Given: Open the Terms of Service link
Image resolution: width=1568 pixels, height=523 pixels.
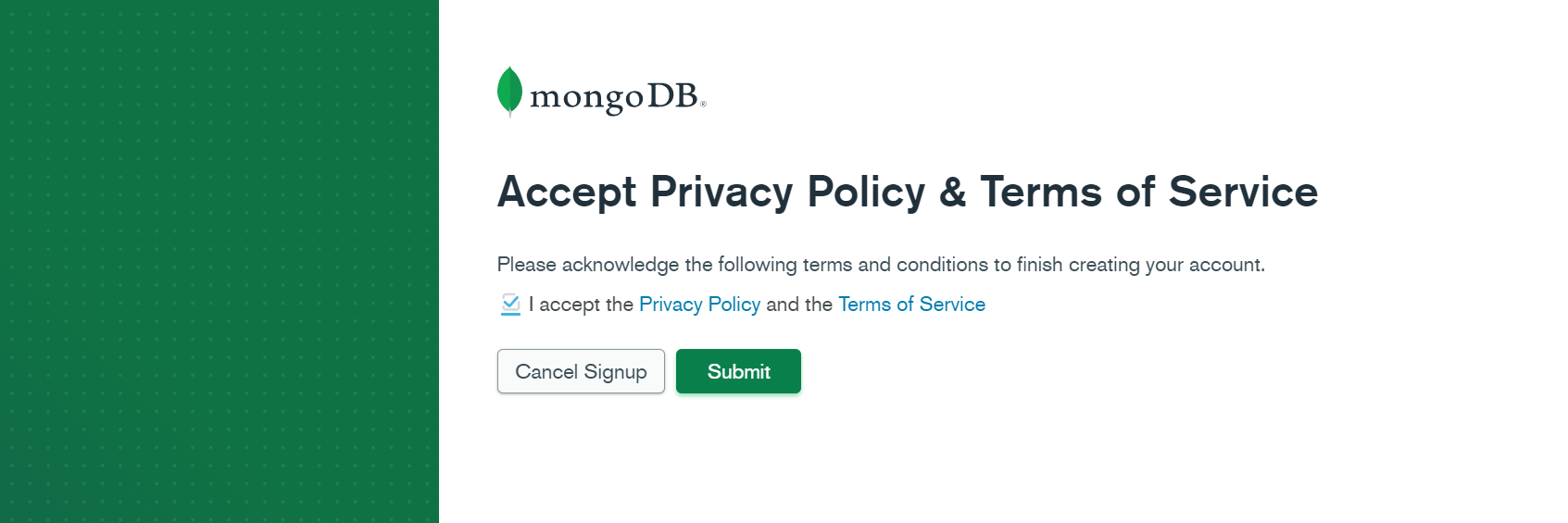Looking at the screenshot, I should (911, 305).
